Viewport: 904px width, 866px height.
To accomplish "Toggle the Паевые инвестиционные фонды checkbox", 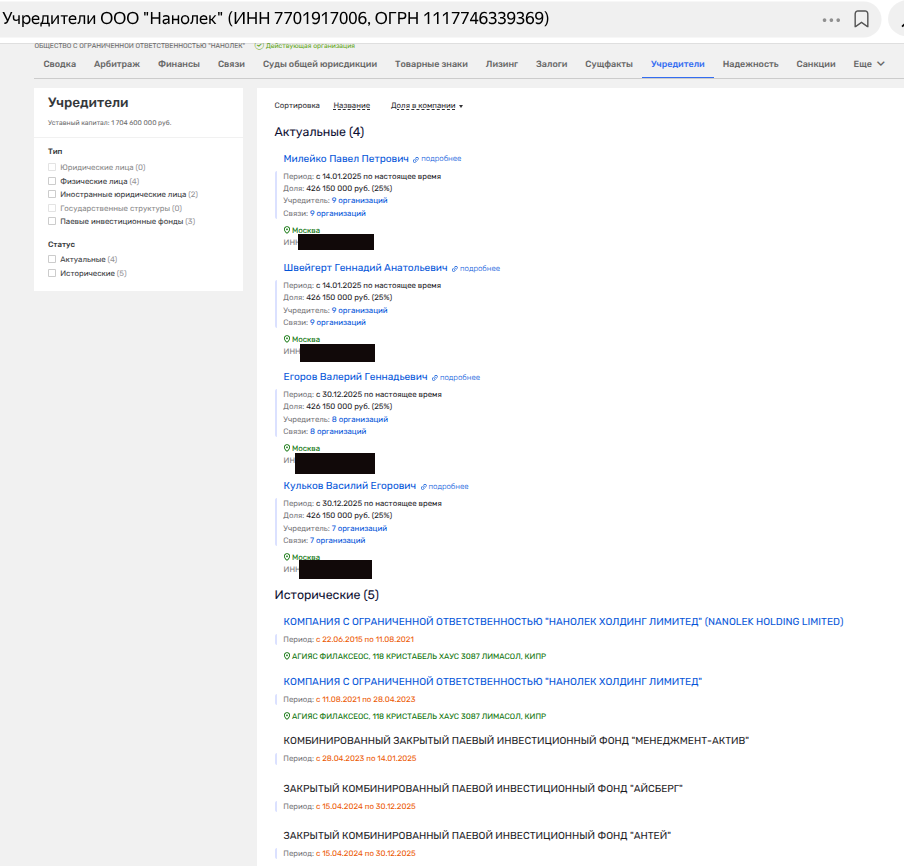I will pyautogui.click(x=52, y=221).
